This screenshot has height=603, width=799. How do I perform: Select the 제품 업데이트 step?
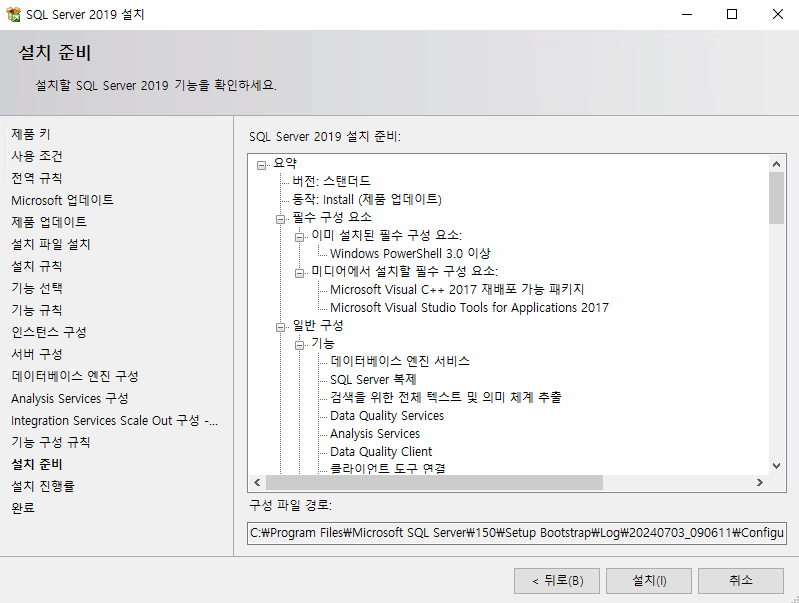(49, 222)
